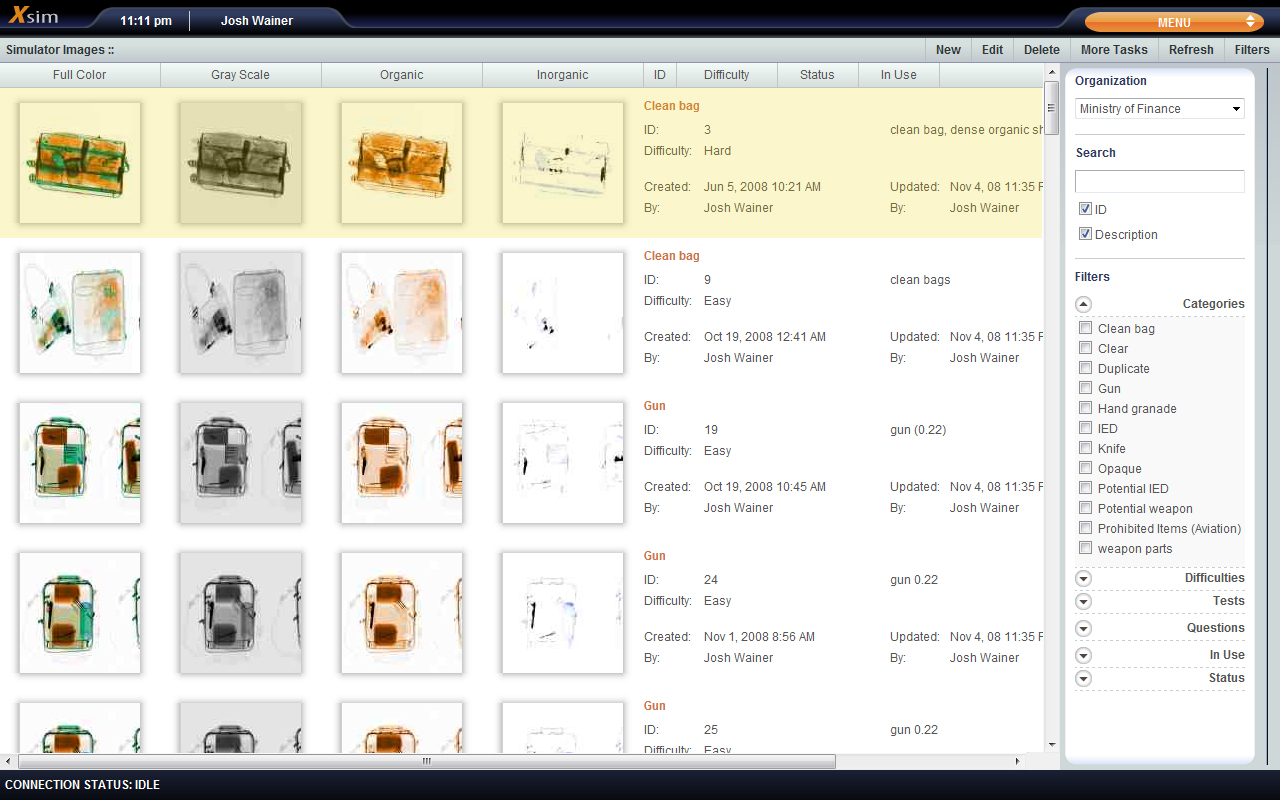Uncheck the Description search checkbox
The image size is (1280, 800).
coord(1085,234)
